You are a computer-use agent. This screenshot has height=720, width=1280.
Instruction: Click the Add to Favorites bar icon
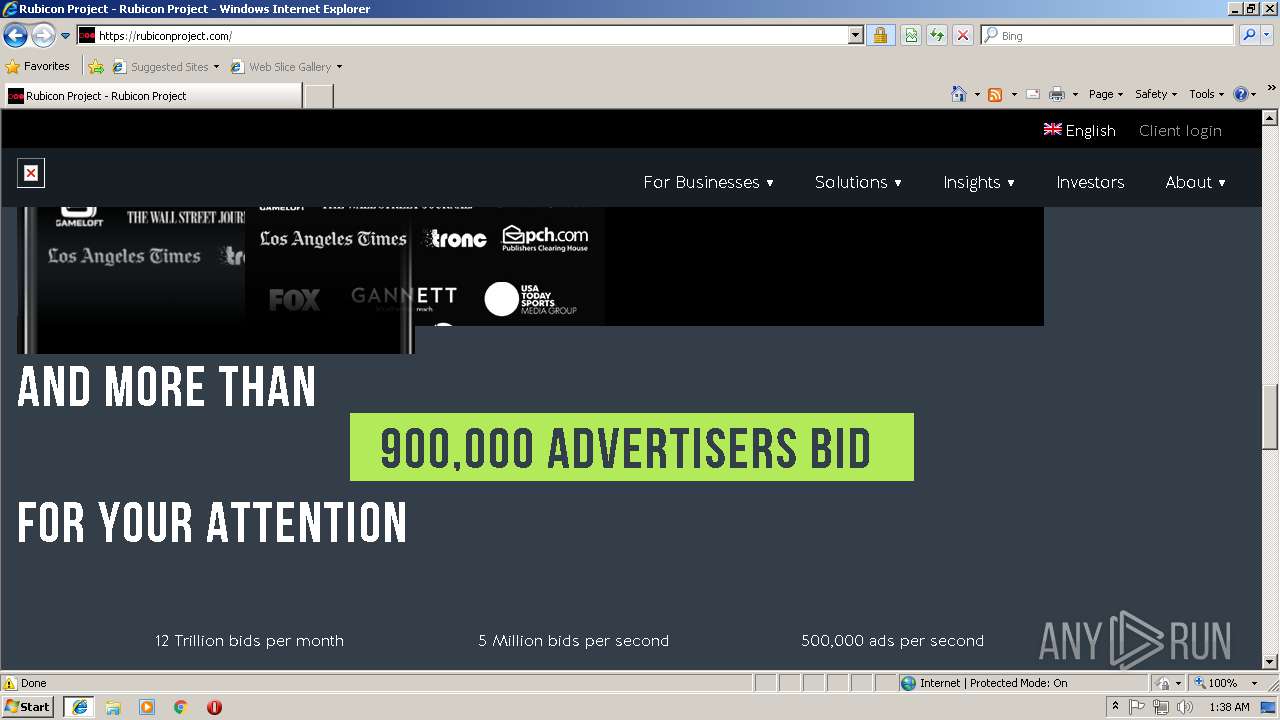[96, 66]
